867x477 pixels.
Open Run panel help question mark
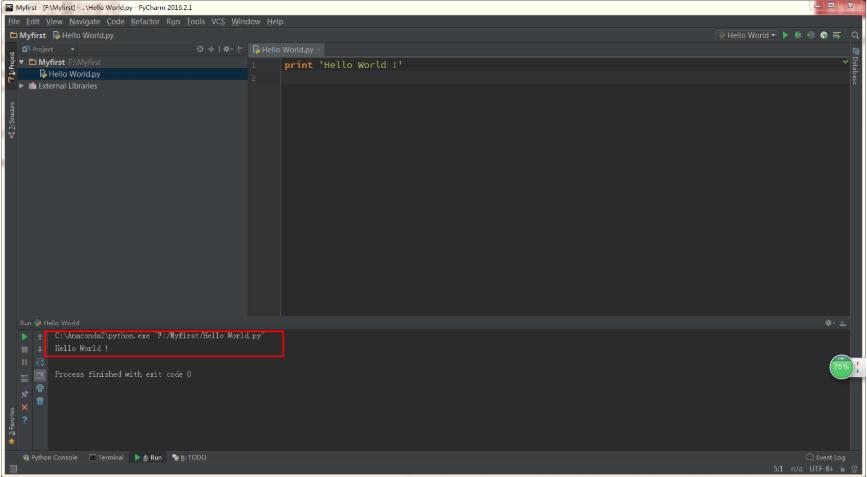click(x=24, y=420)
